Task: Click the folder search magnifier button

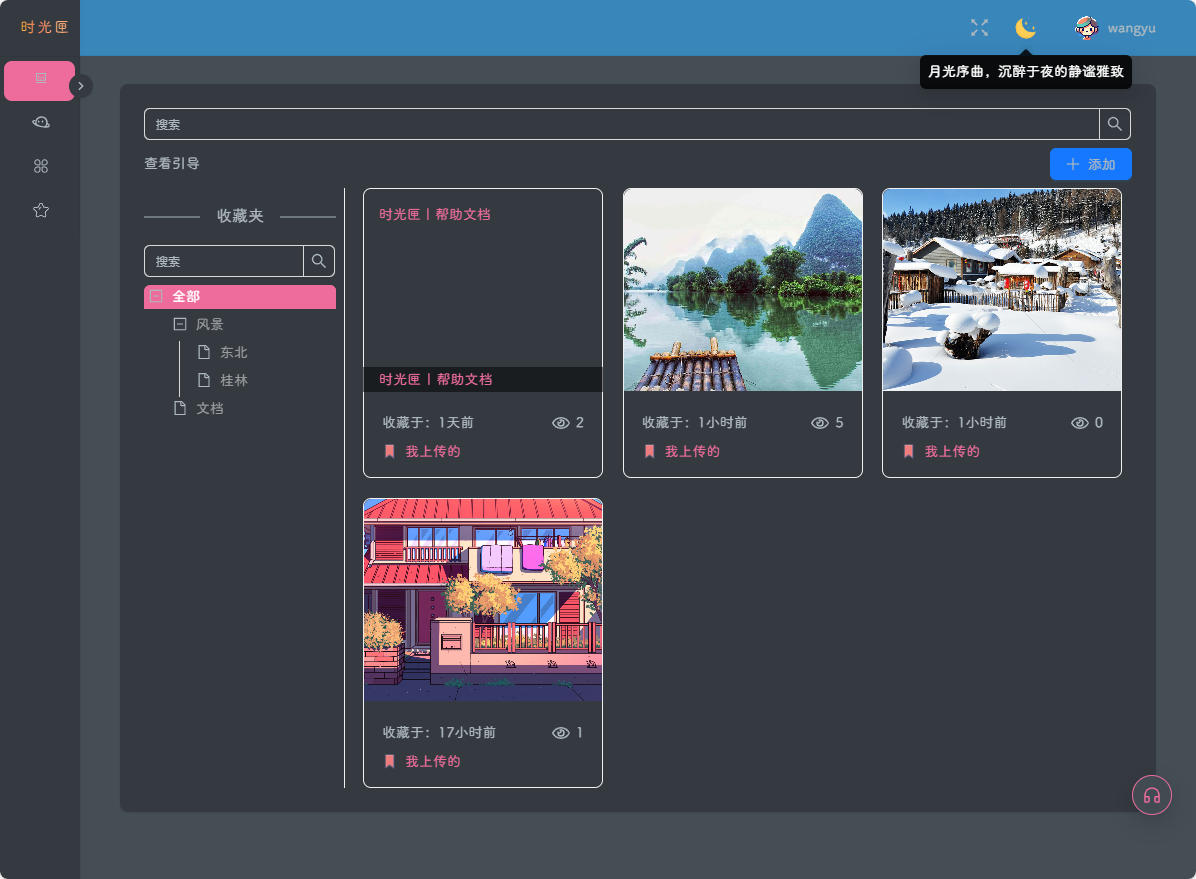Action: point(319,261)
